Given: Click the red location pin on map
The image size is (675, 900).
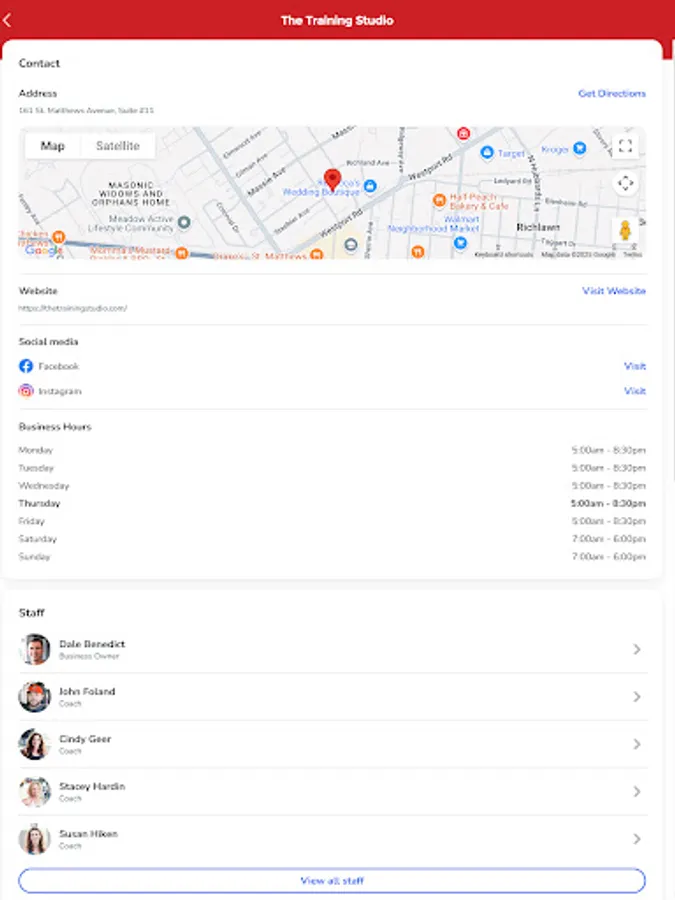Looking at the screenshot, I should pyautogui.click(x=332, y=180).
